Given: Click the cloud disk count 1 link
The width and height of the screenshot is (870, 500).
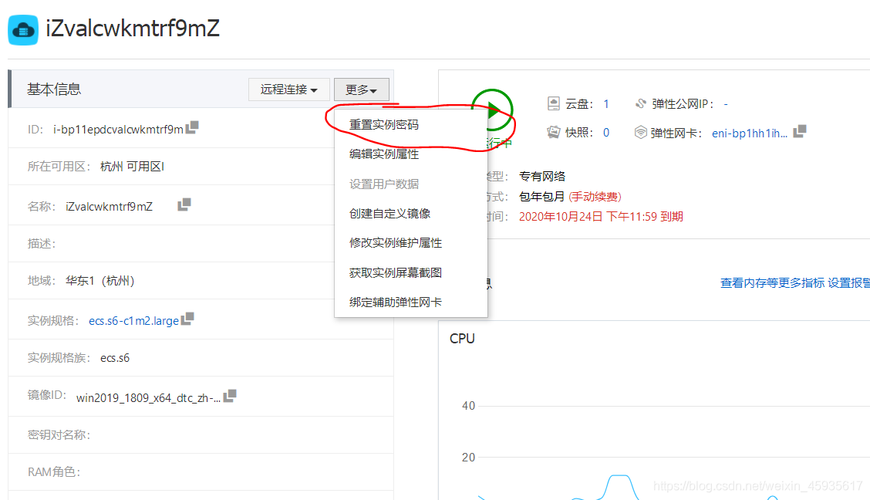Looking at the screenshot, I should [x=606, y=104].
